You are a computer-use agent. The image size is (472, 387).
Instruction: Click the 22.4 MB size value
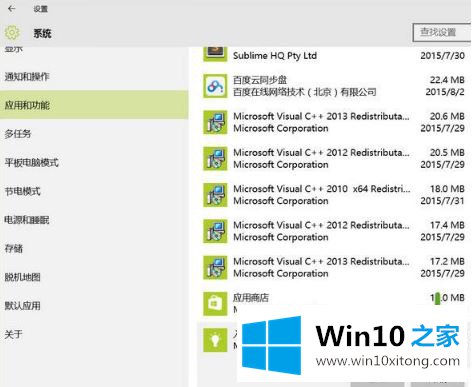447,80
